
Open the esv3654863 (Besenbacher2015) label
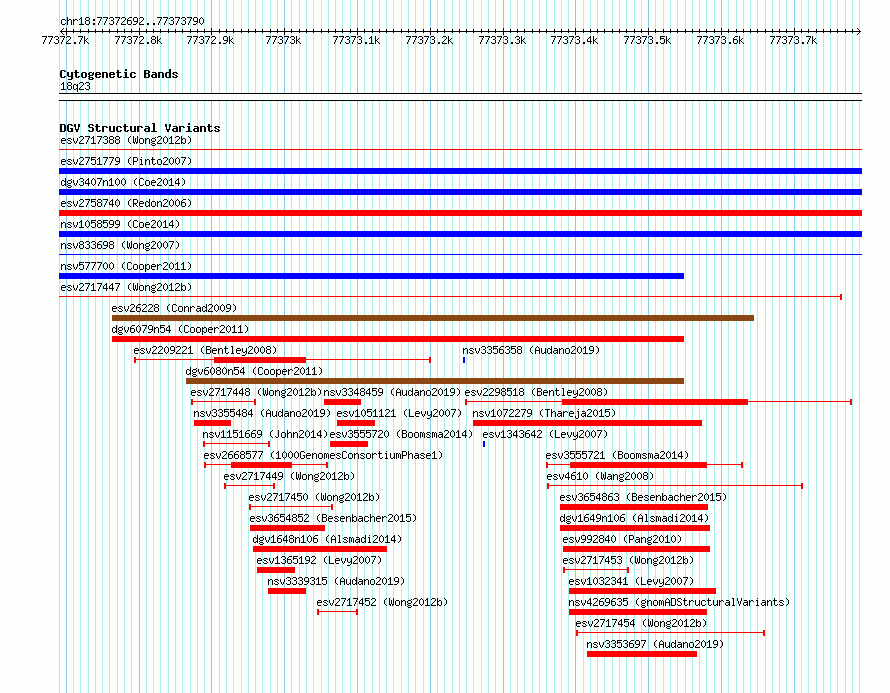643,497
